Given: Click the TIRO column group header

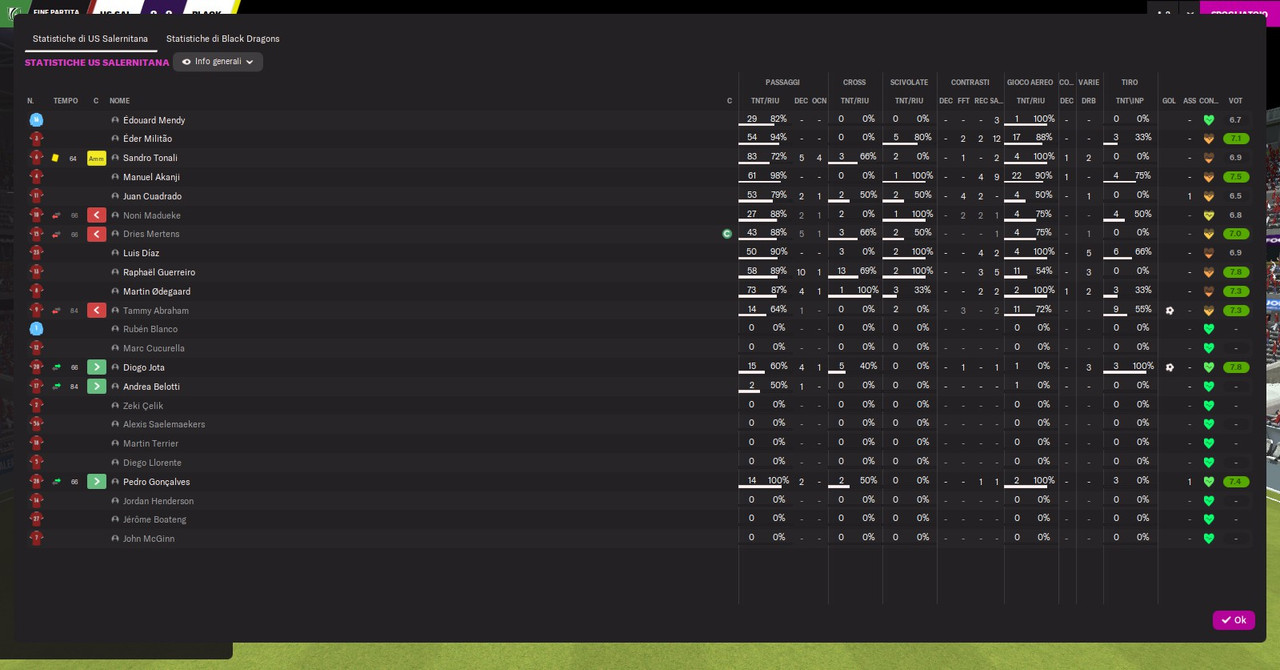Looking at the screenshot, I should click(1130, 82).
